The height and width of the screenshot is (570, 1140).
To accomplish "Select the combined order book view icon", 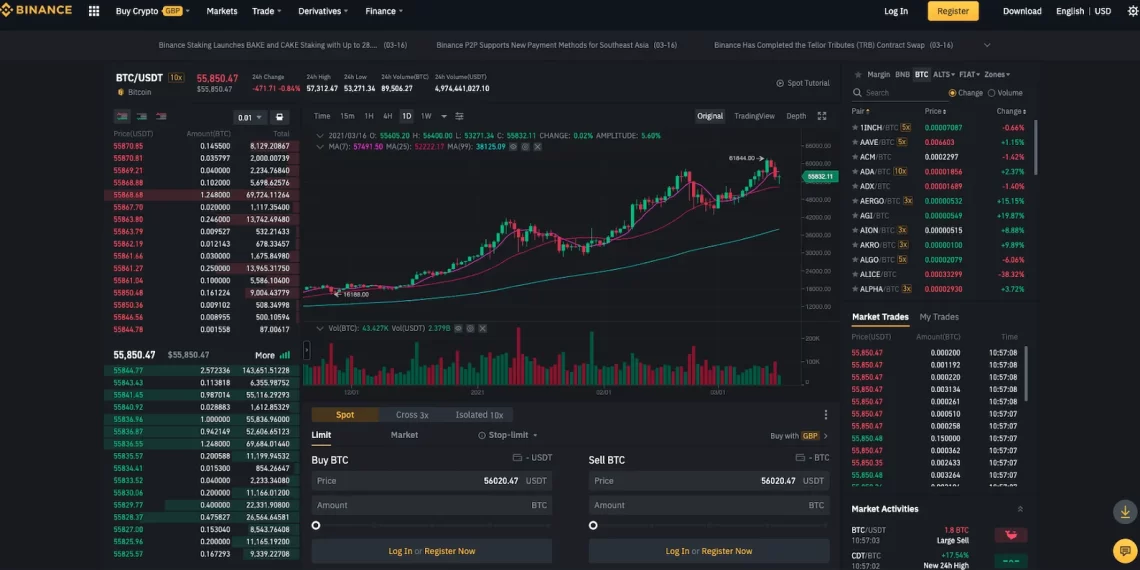I will click(x=122, y=116).
